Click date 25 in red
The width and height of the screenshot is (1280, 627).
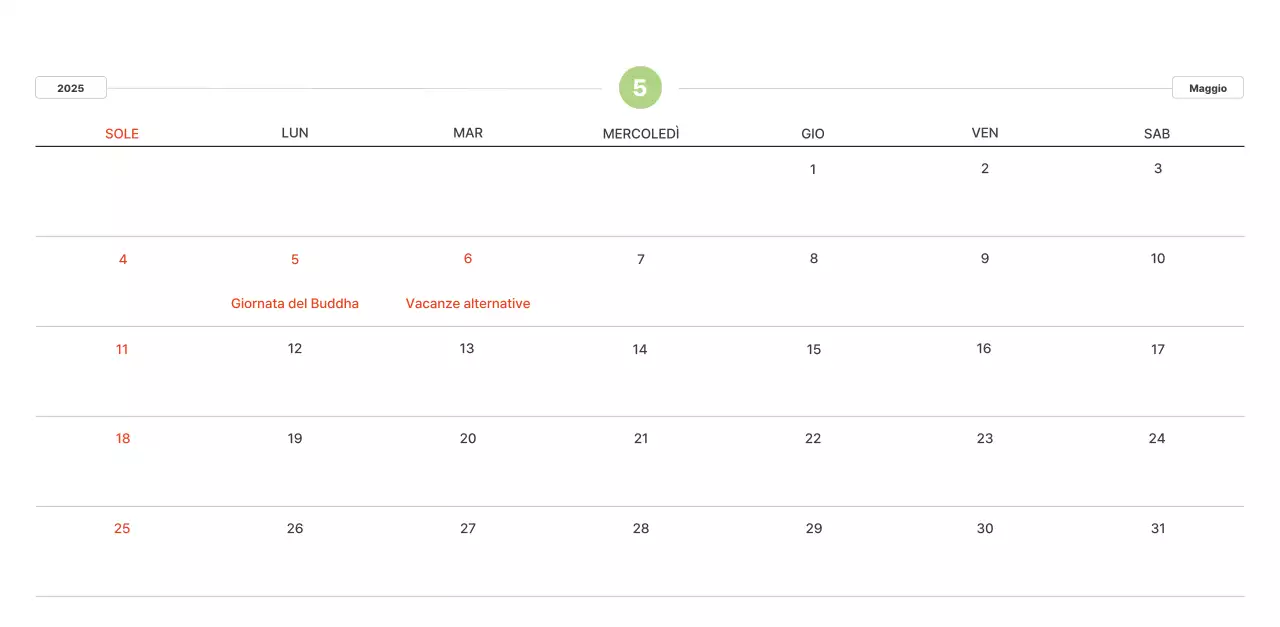point(122,528)
